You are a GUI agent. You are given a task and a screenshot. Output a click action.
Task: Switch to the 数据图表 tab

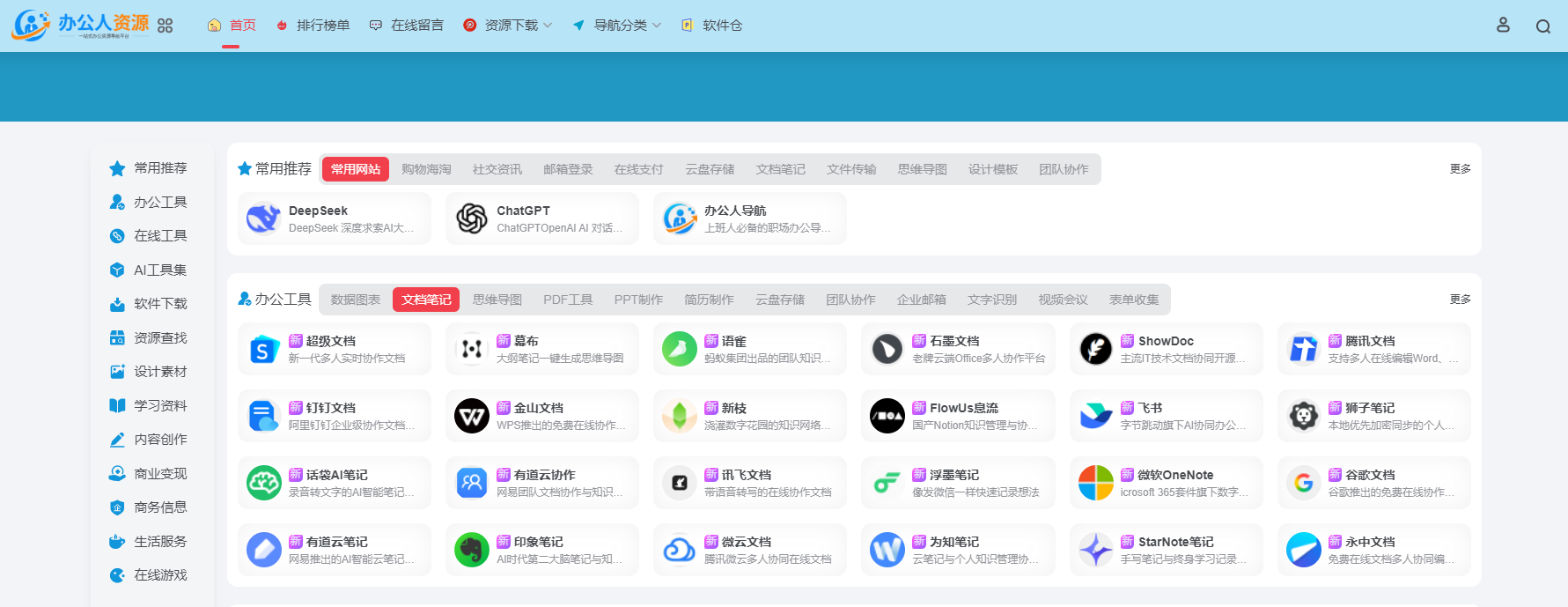(356, 300)
